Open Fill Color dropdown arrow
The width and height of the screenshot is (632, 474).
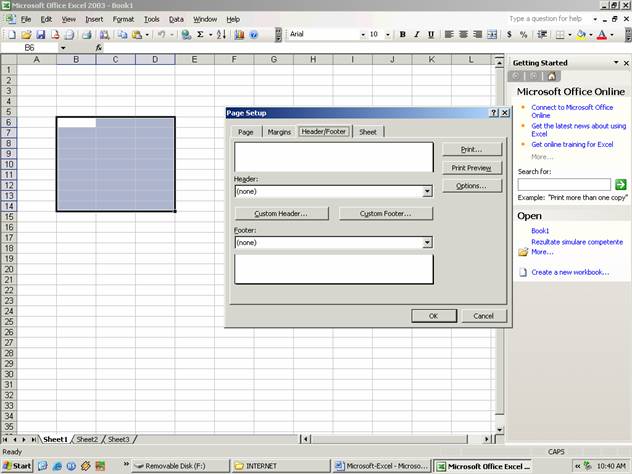pyautogui.click(x=591, y=35)
